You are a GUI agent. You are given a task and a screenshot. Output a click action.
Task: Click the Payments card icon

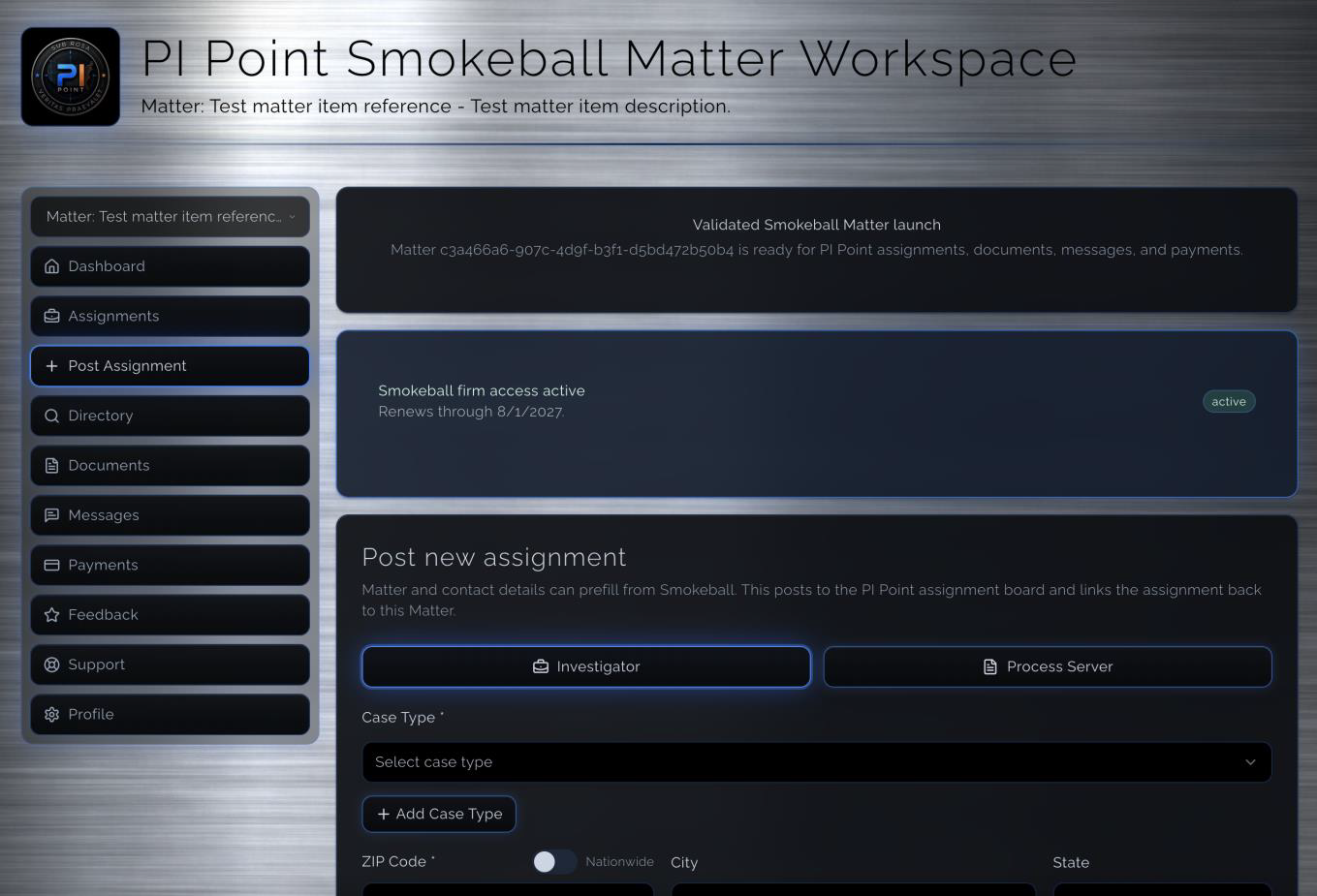click(52, 565)
